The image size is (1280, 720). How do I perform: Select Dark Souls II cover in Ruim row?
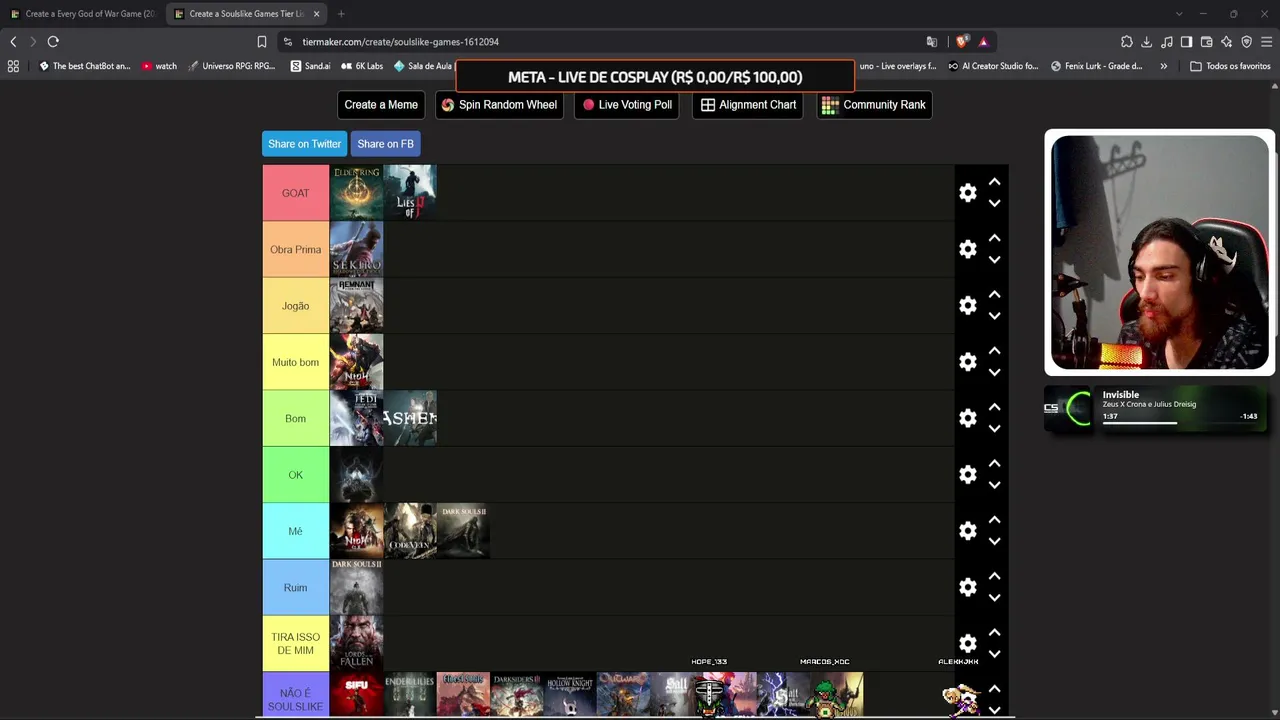pos(357,588)
